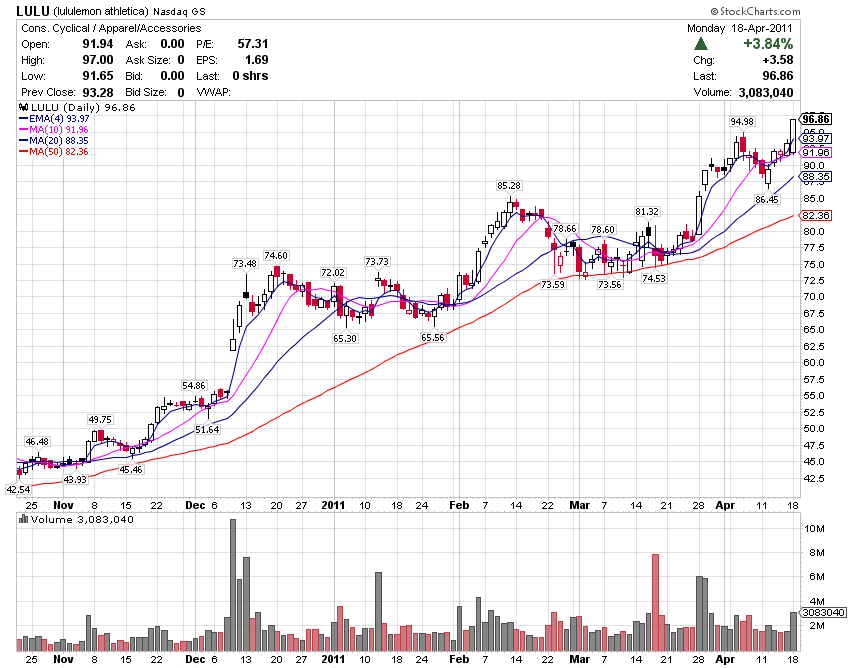The height and width of the screenshot is (668, 850).
Task: Click the pink-boxed 91.96 axis tag
Action: (816, 153)
